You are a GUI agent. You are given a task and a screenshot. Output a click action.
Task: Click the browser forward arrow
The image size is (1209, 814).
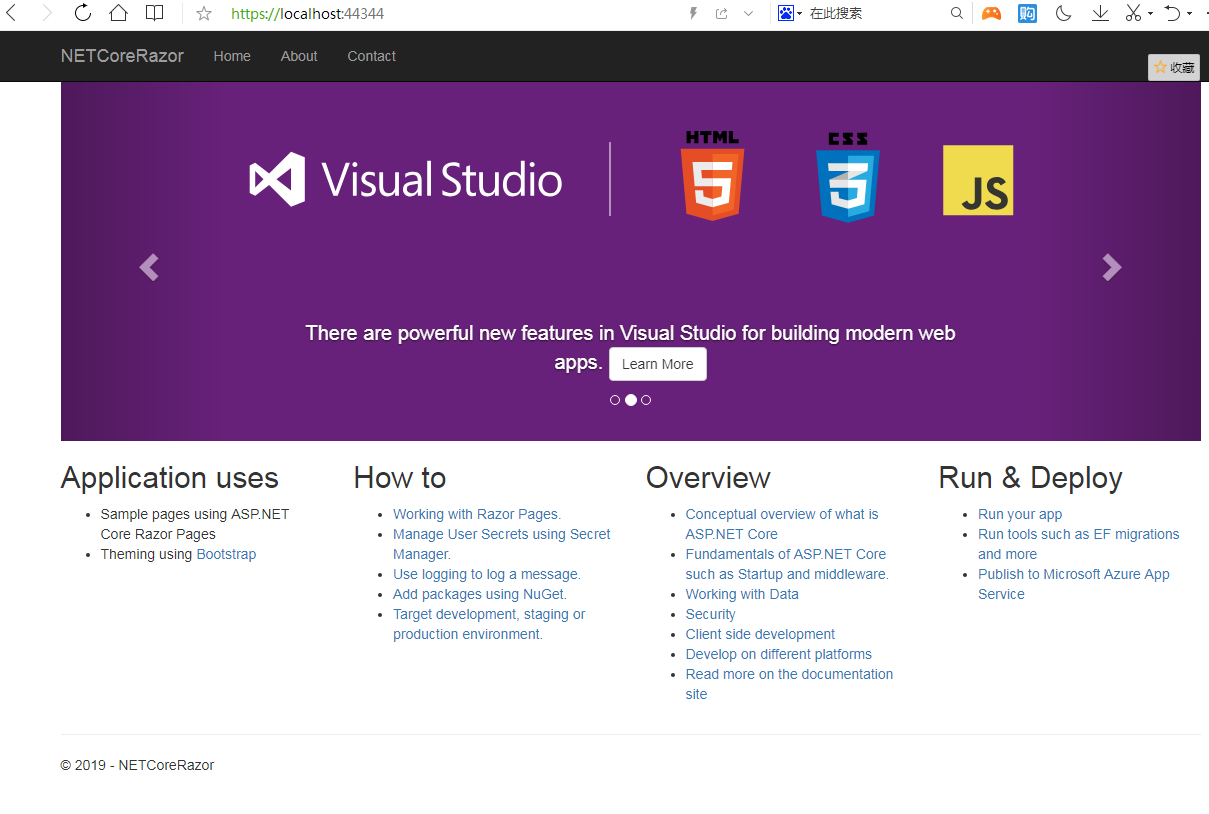point(46,13)
